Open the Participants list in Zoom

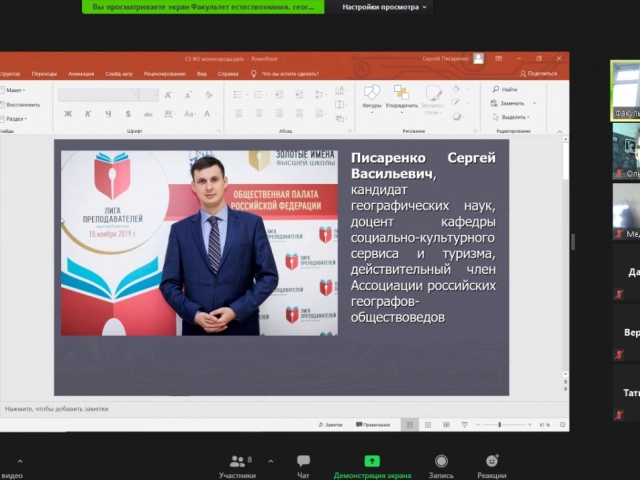238,466
